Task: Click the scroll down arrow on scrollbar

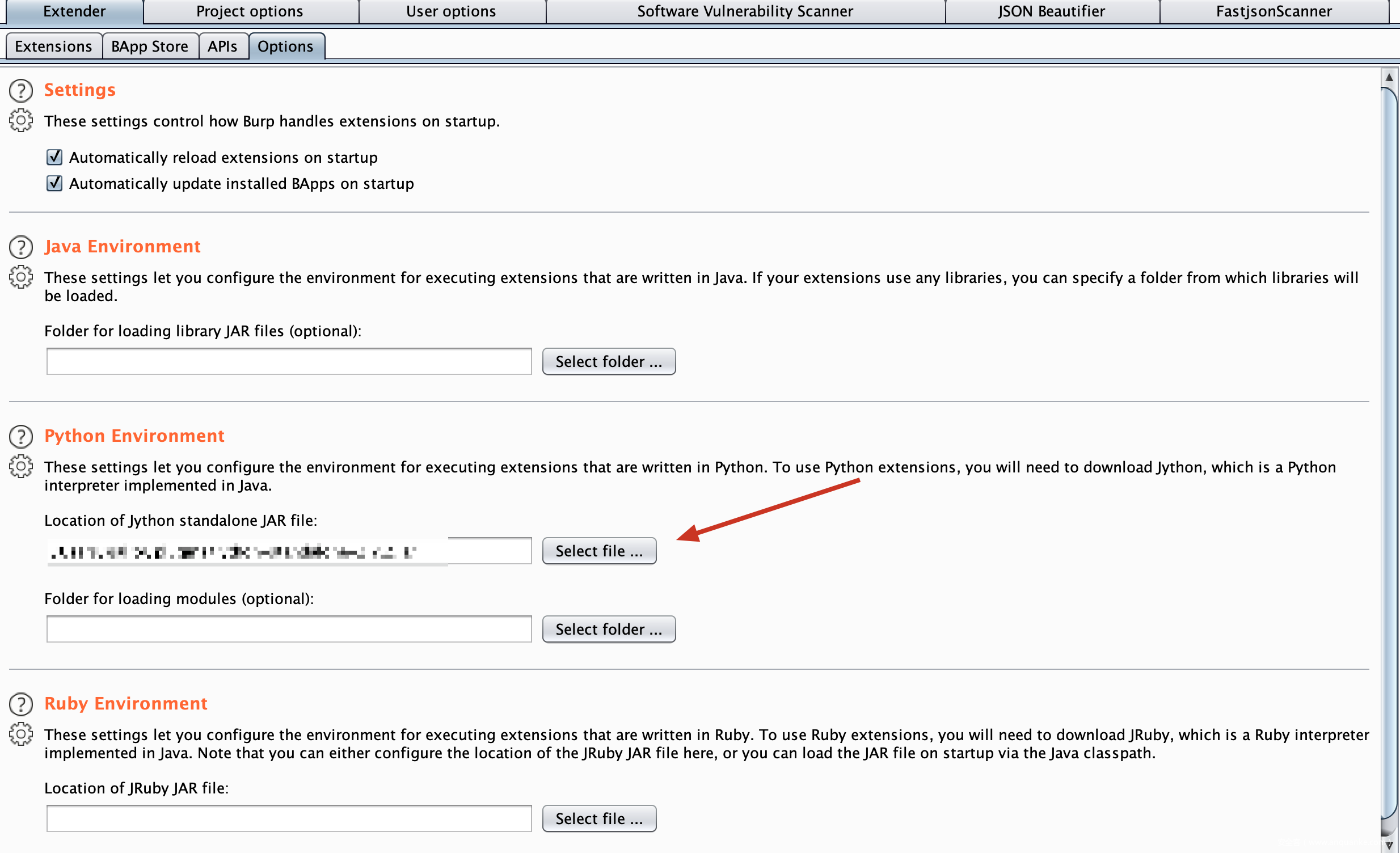Action: (1389, 844)
